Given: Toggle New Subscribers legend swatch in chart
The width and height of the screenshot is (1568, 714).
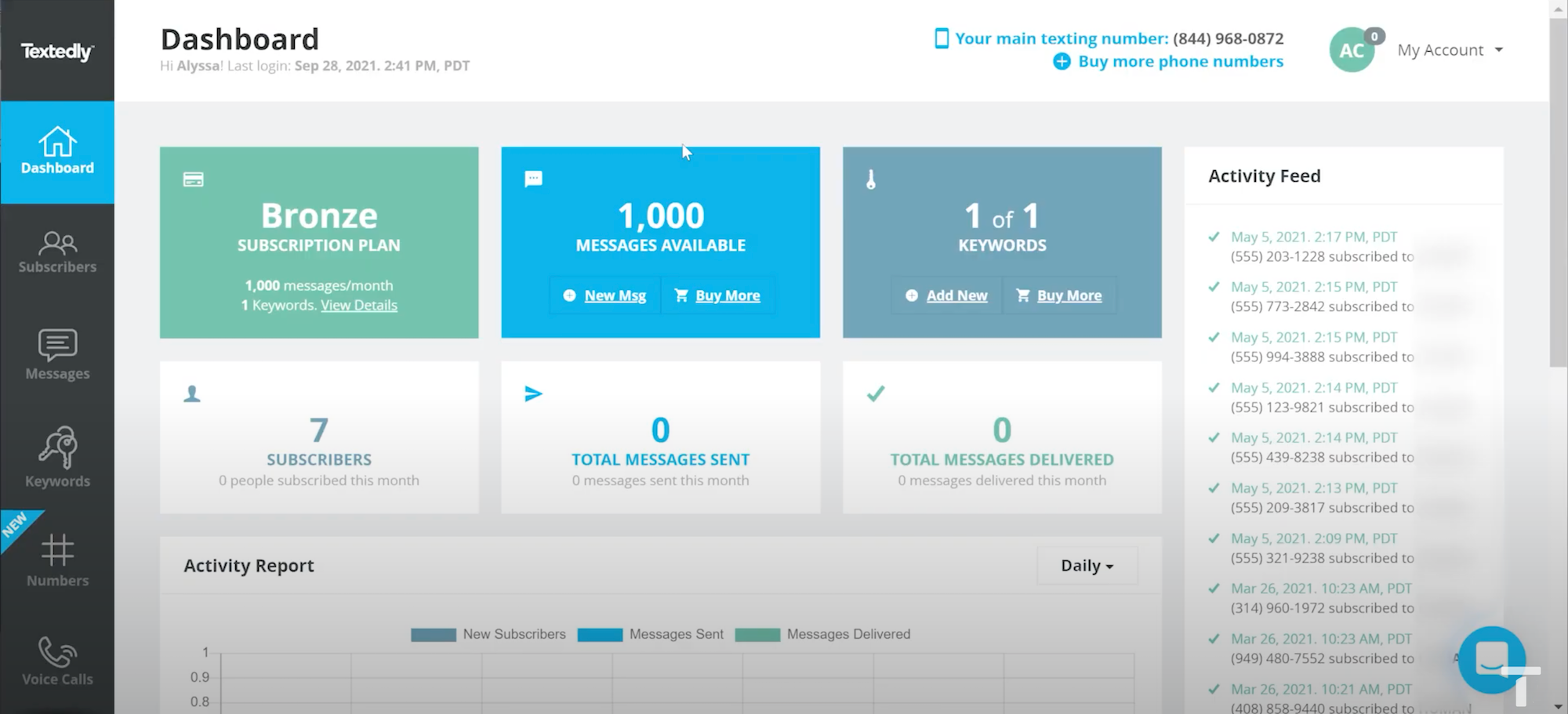Looking at the screenshot, I should 434,635.
